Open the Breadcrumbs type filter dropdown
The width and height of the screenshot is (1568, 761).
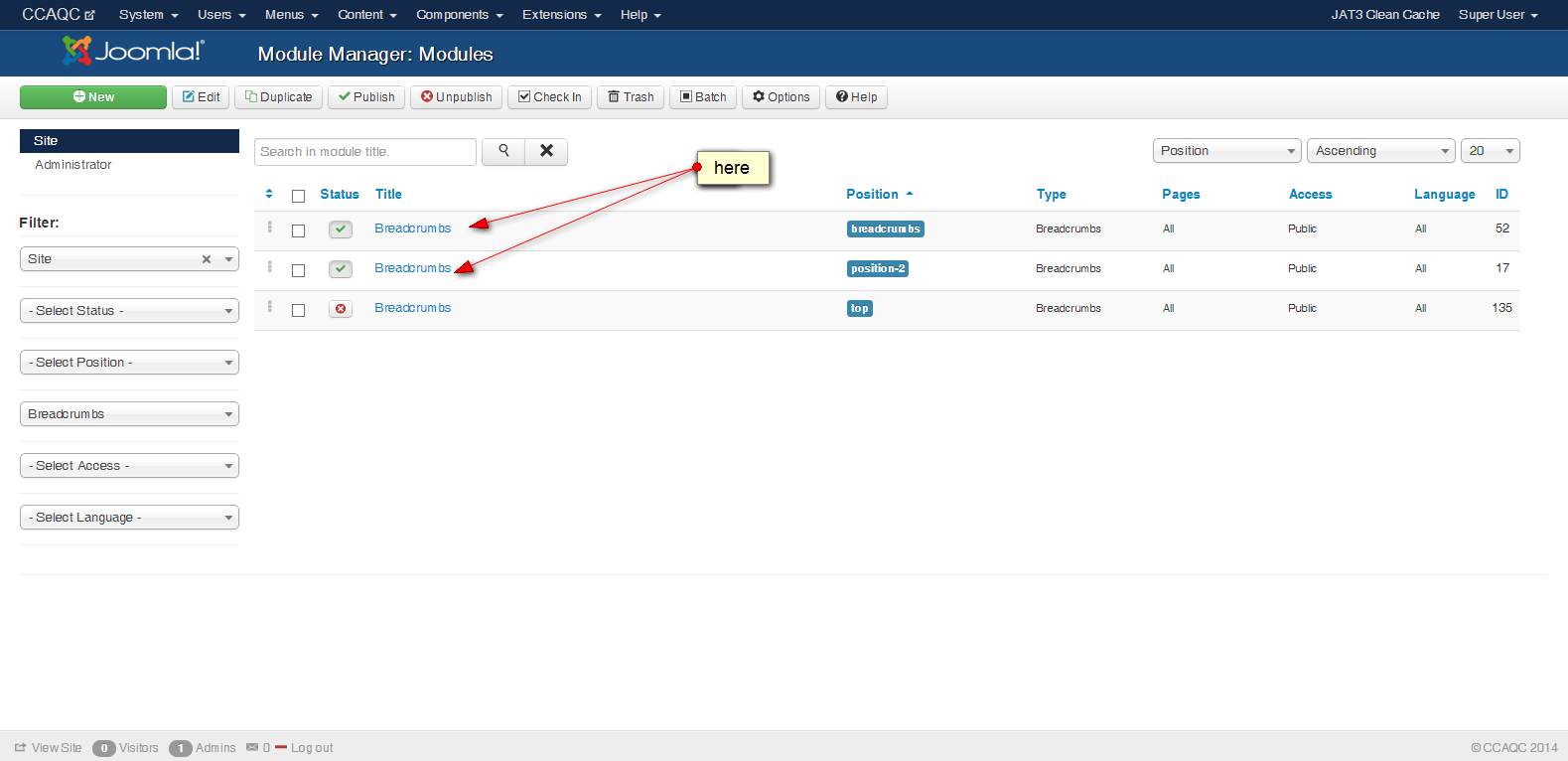129,414
